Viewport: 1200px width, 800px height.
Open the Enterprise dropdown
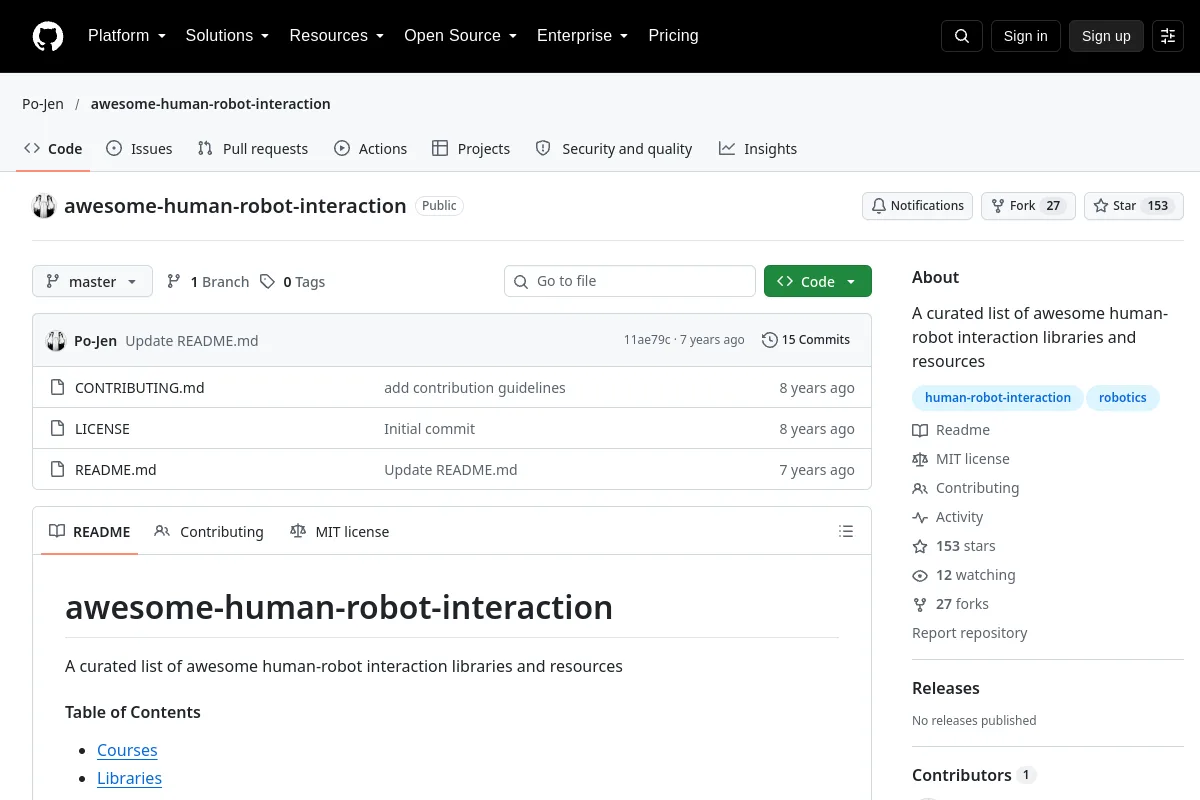coord(582,36)
